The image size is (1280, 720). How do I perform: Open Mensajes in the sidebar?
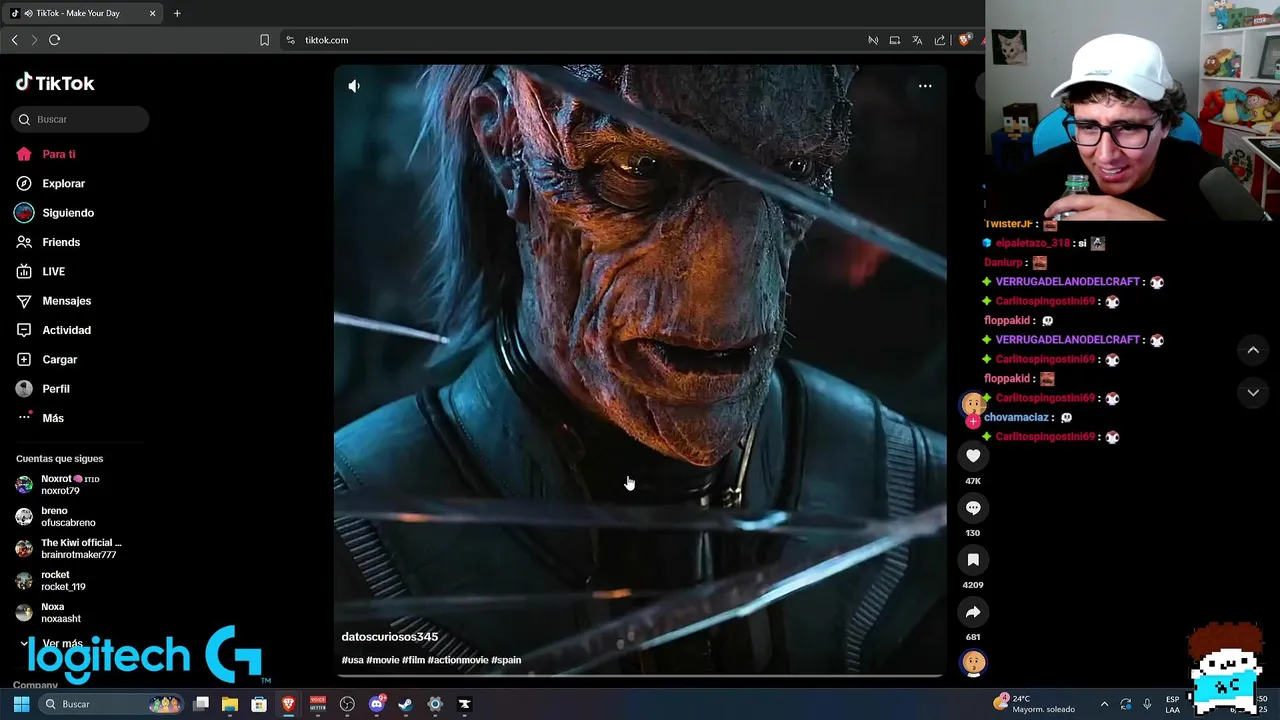click(x=66, y=301)
